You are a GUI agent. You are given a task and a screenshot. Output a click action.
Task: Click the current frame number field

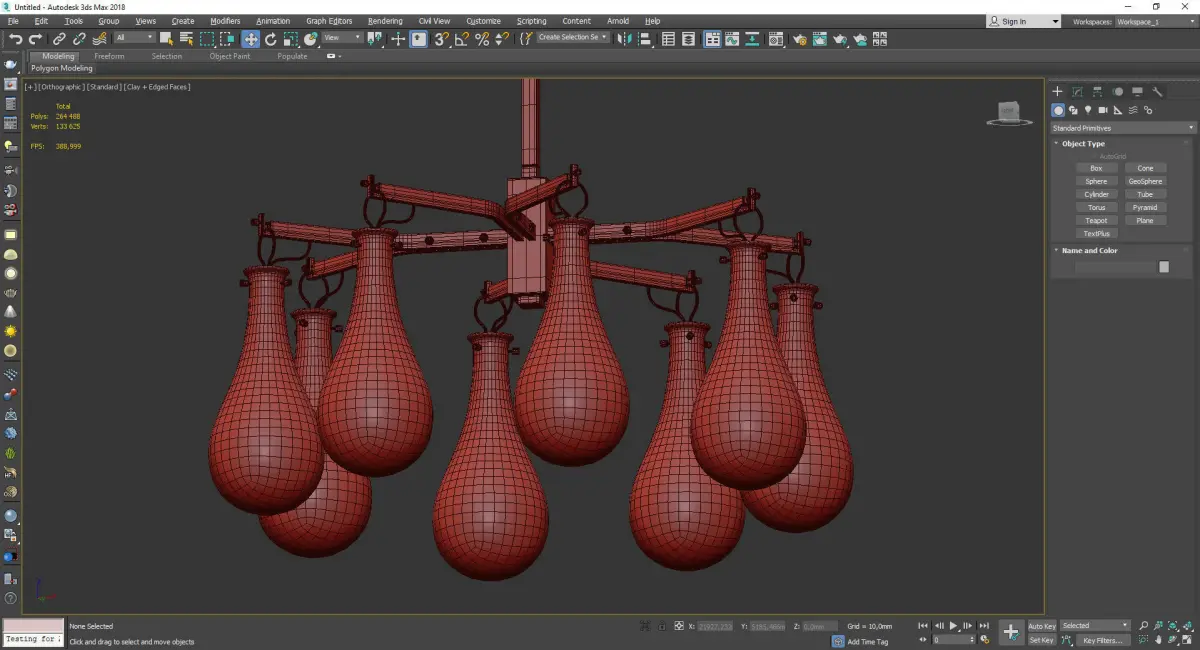pyautogui.click(x=952, y=640)
